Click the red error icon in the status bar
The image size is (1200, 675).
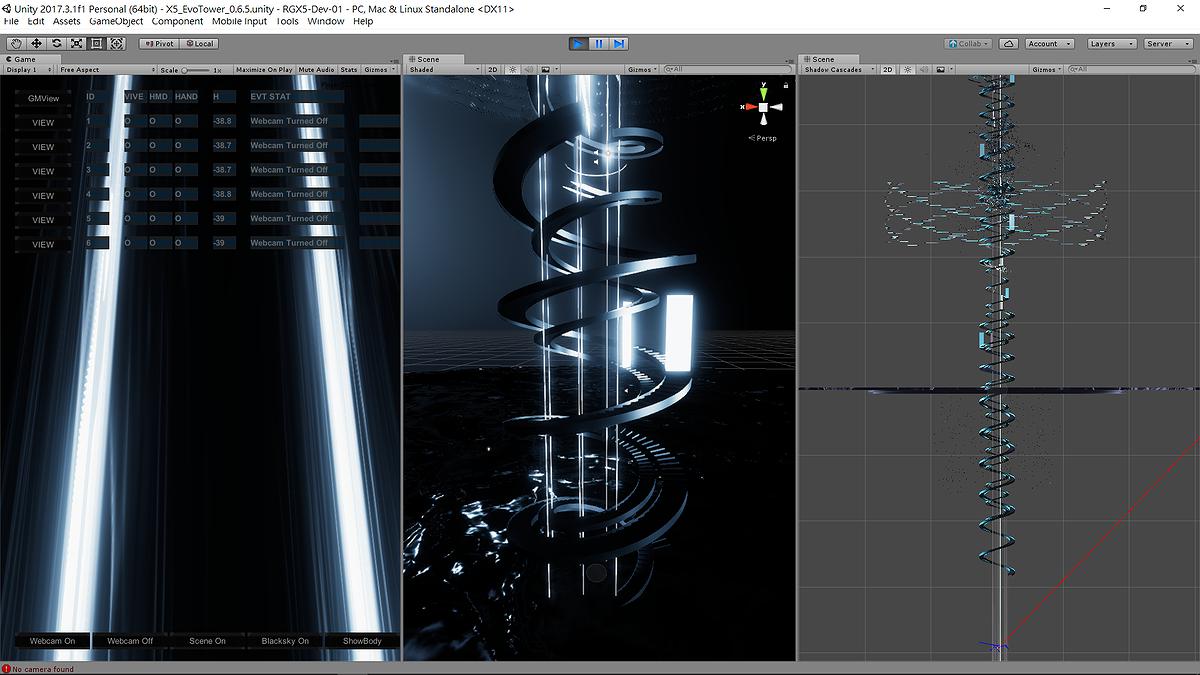[x=6, y=669]
